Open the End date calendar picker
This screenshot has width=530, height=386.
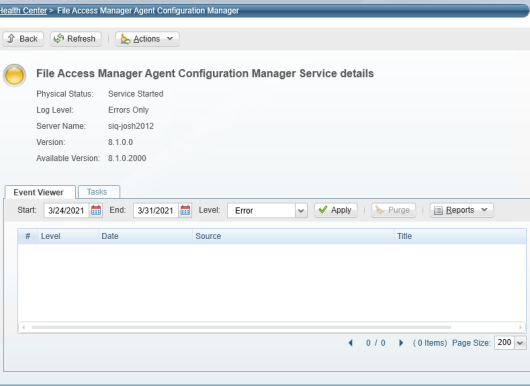185,210
